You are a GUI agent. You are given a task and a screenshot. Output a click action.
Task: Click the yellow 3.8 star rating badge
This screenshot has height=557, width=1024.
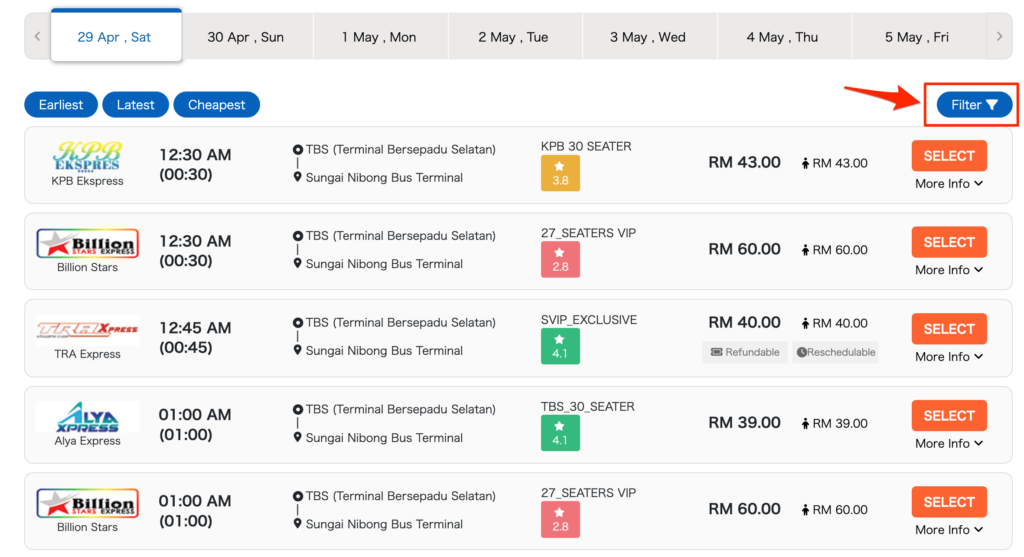(560, 174)
